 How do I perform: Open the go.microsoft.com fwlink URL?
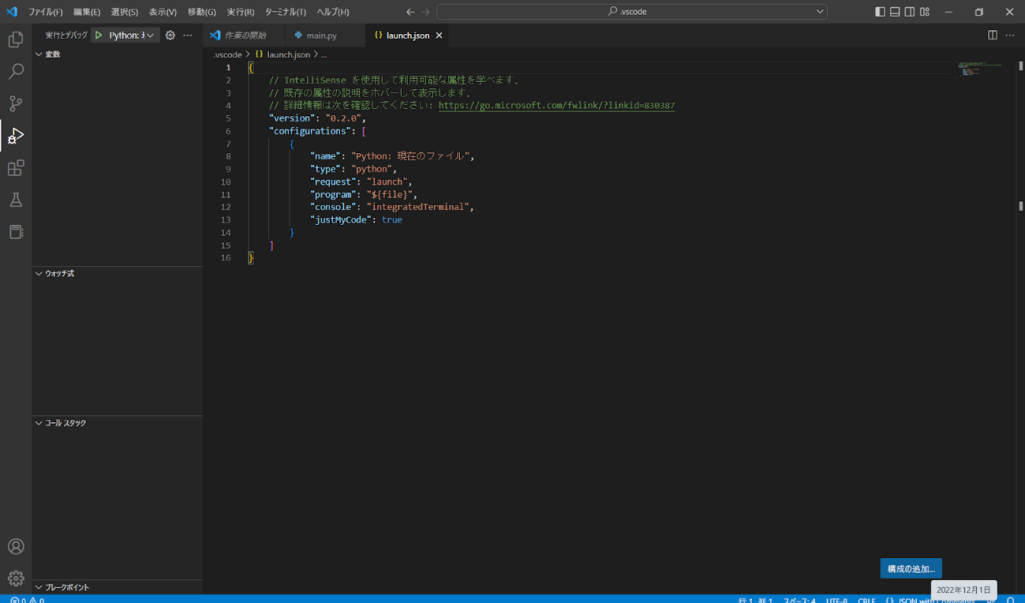click(x=556, y=105)
